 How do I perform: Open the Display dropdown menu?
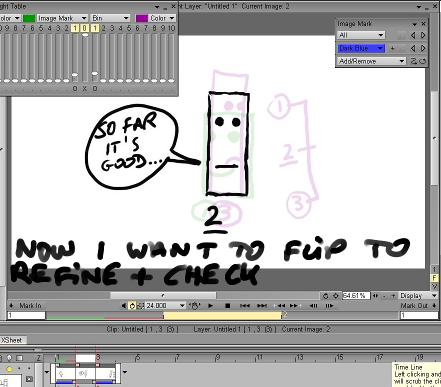coord(419,296)
